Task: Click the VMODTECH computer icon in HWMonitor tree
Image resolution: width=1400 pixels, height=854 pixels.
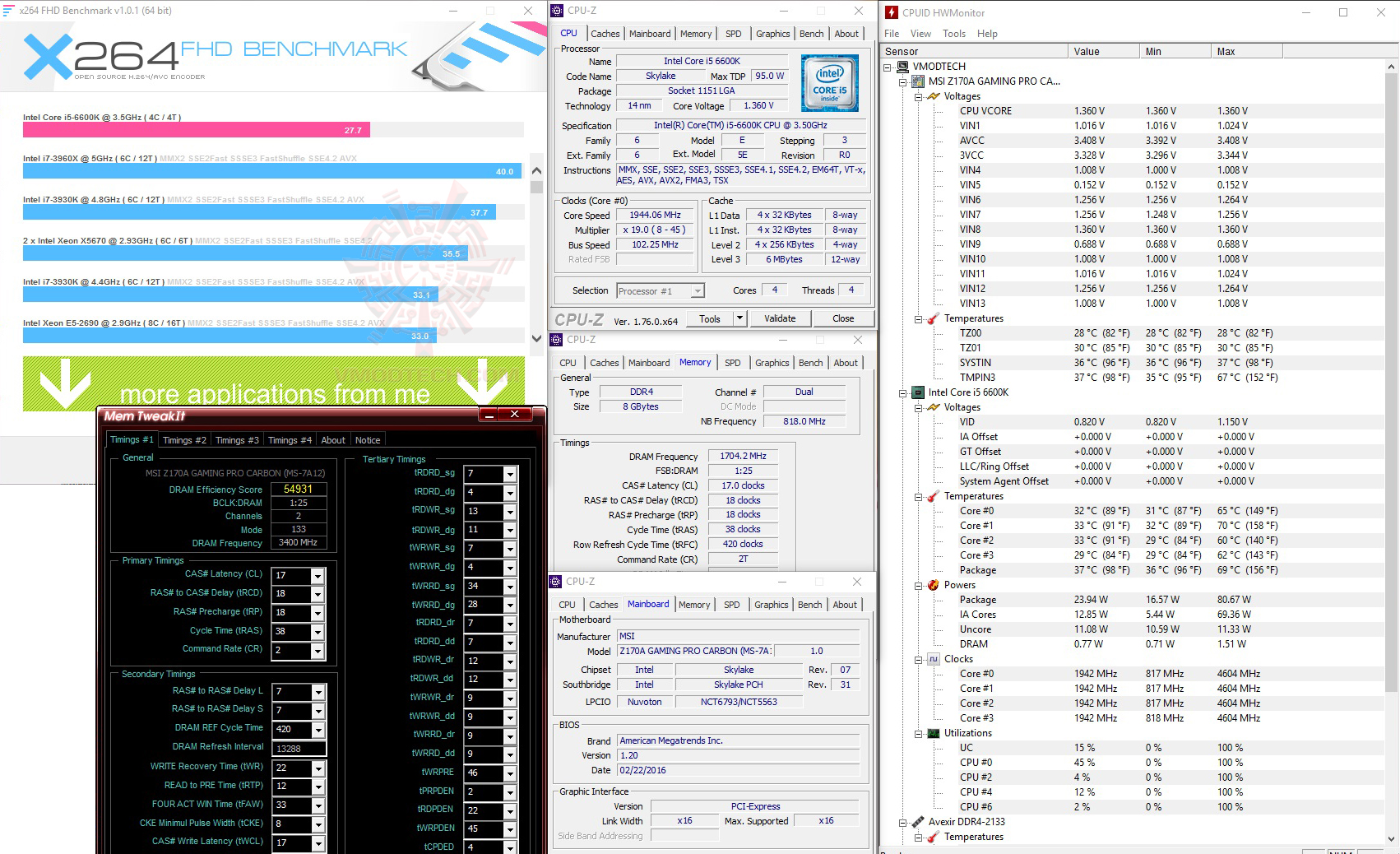Action: pyautogui.click(x=902, y=67)
